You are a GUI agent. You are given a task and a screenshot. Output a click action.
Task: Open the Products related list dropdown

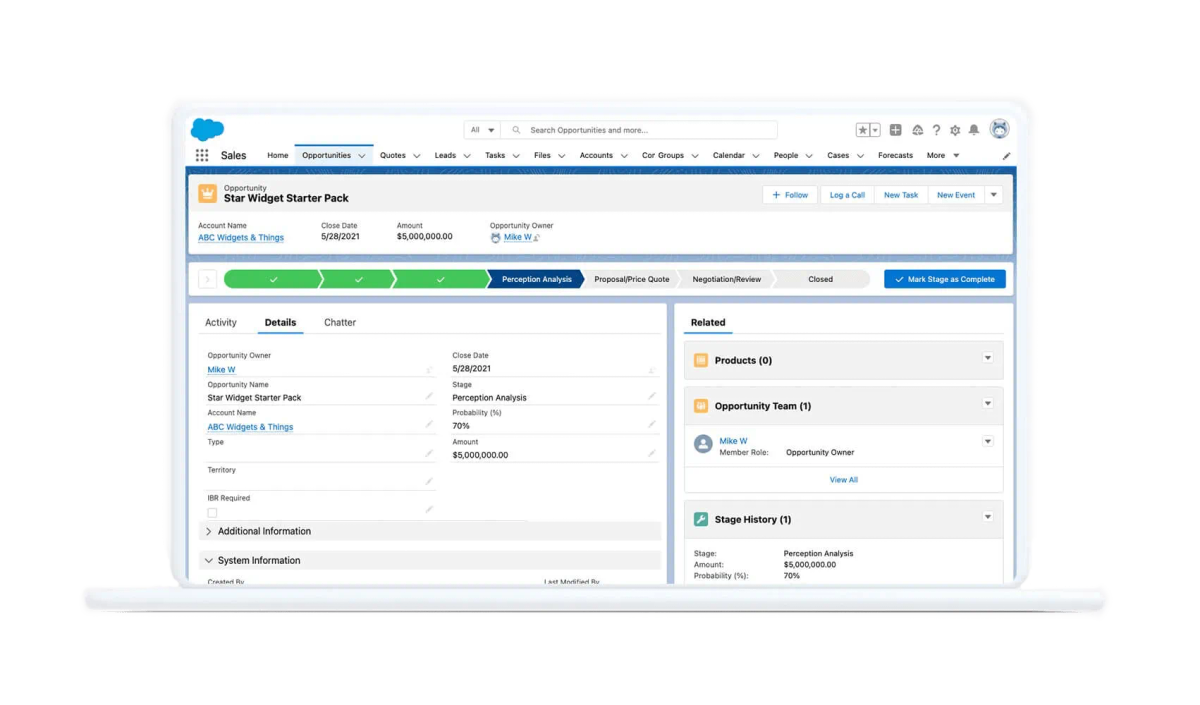click(x=987, y=358)
